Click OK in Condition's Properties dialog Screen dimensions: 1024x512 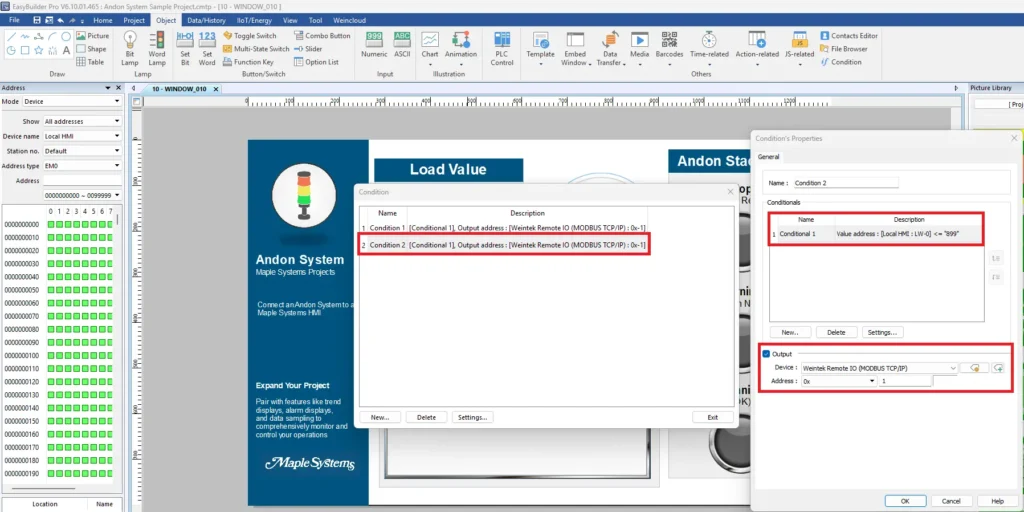coord(905,501)
